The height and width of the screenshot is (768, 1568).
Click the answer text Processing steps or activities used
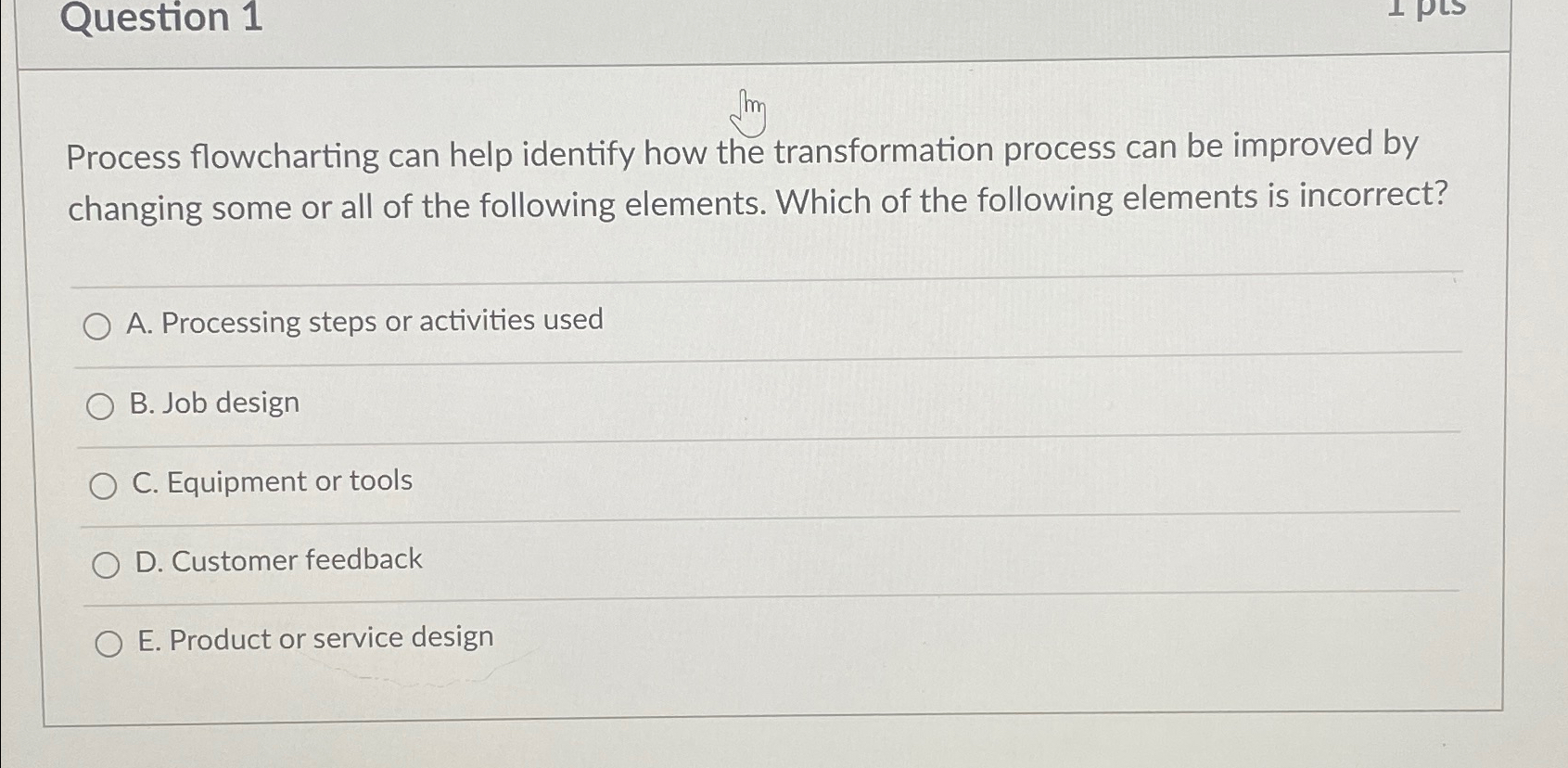click(365, 322)
